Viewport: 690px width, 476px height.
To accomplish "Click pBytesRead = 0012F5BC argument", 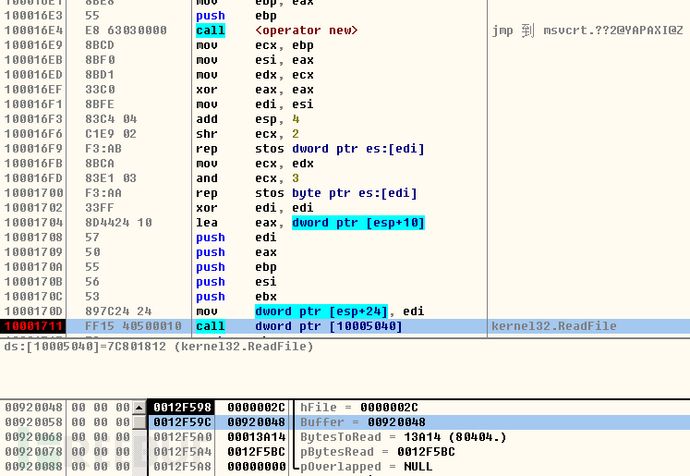I will pyautogui.click(x=378, y=452).
